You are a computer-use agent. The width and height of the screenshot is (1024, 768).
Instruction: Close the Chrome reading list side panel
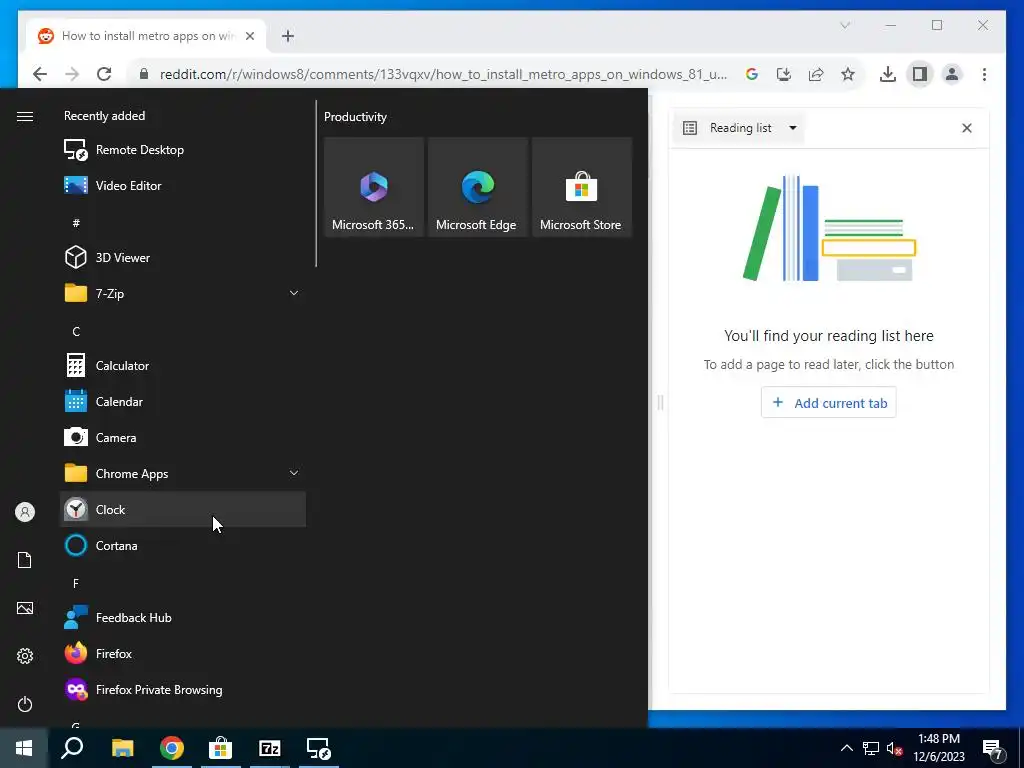(967, 128)
